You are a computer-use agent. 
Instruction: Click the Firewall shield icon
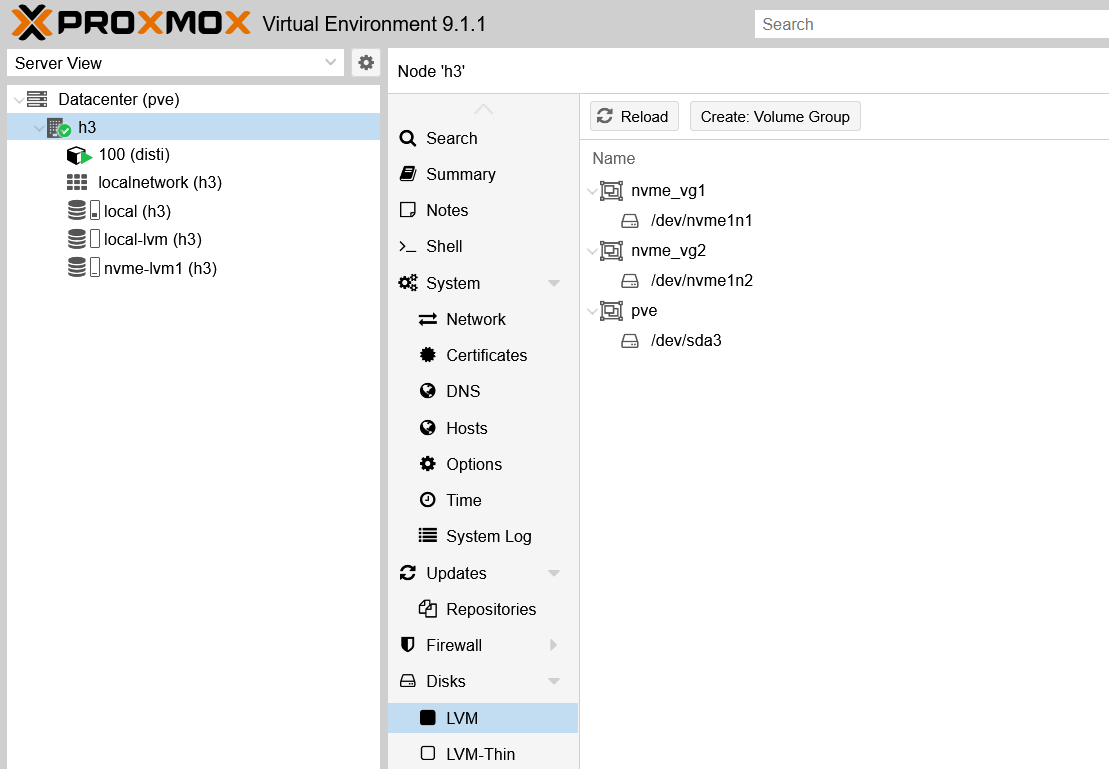point(408,645)
